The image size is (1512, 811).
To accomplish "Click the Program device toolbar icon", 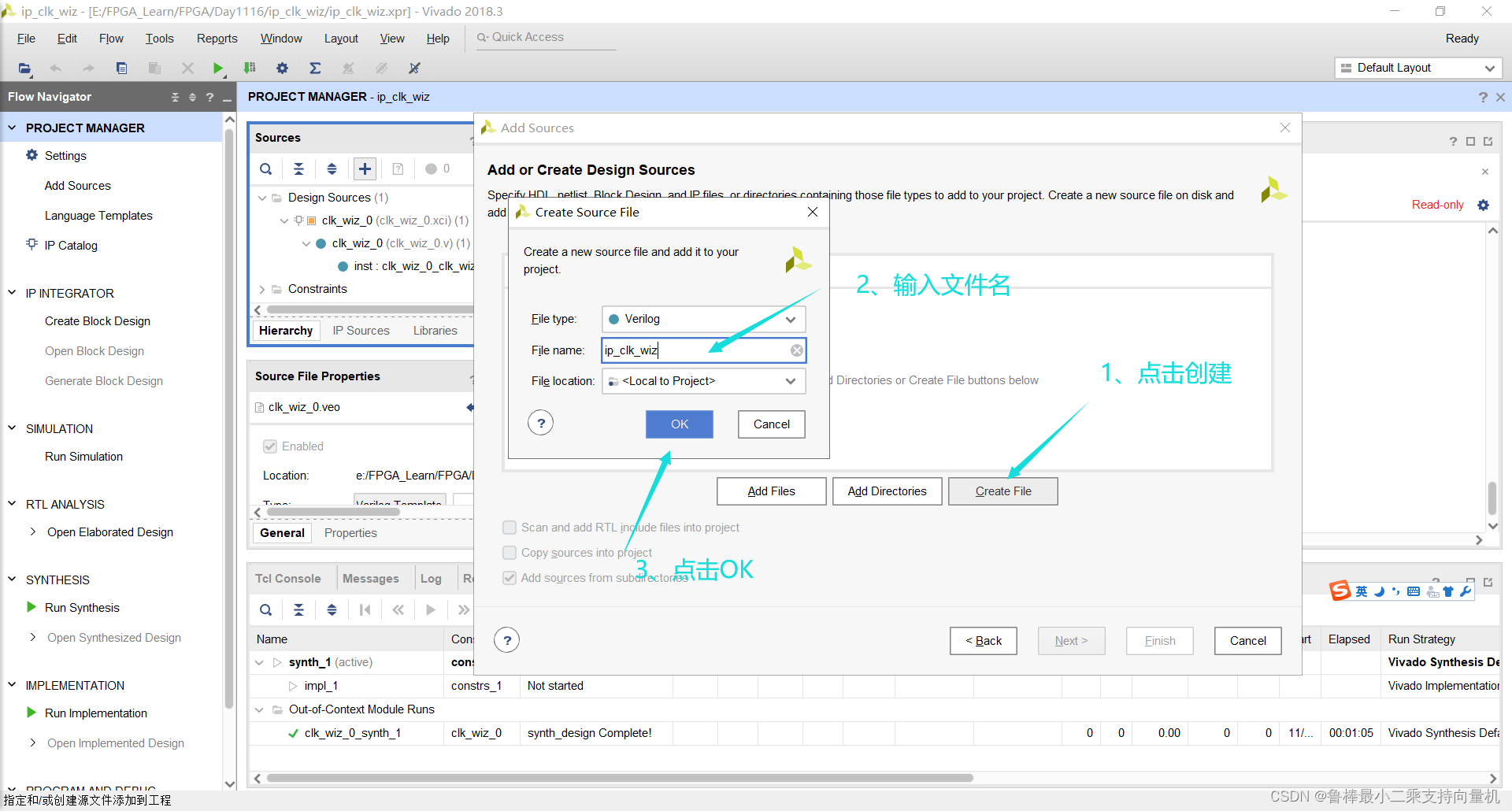I will point(250,69).
